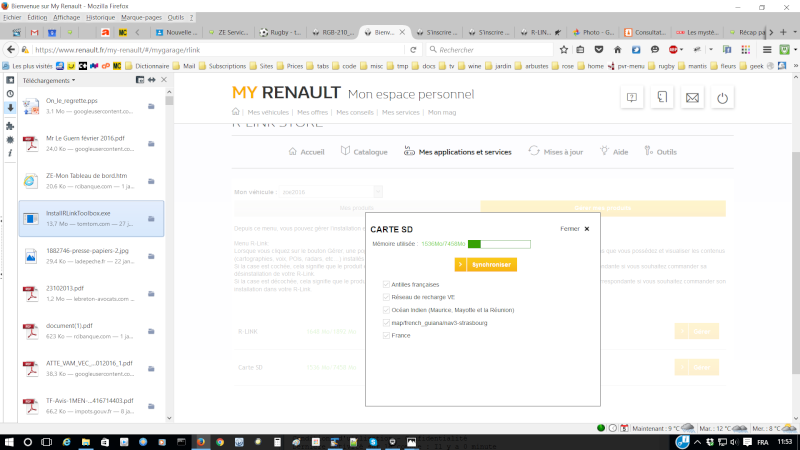Show bookmarks in the sidebar strip
Viewport: 800px width, 450px height.
[10, 80]
